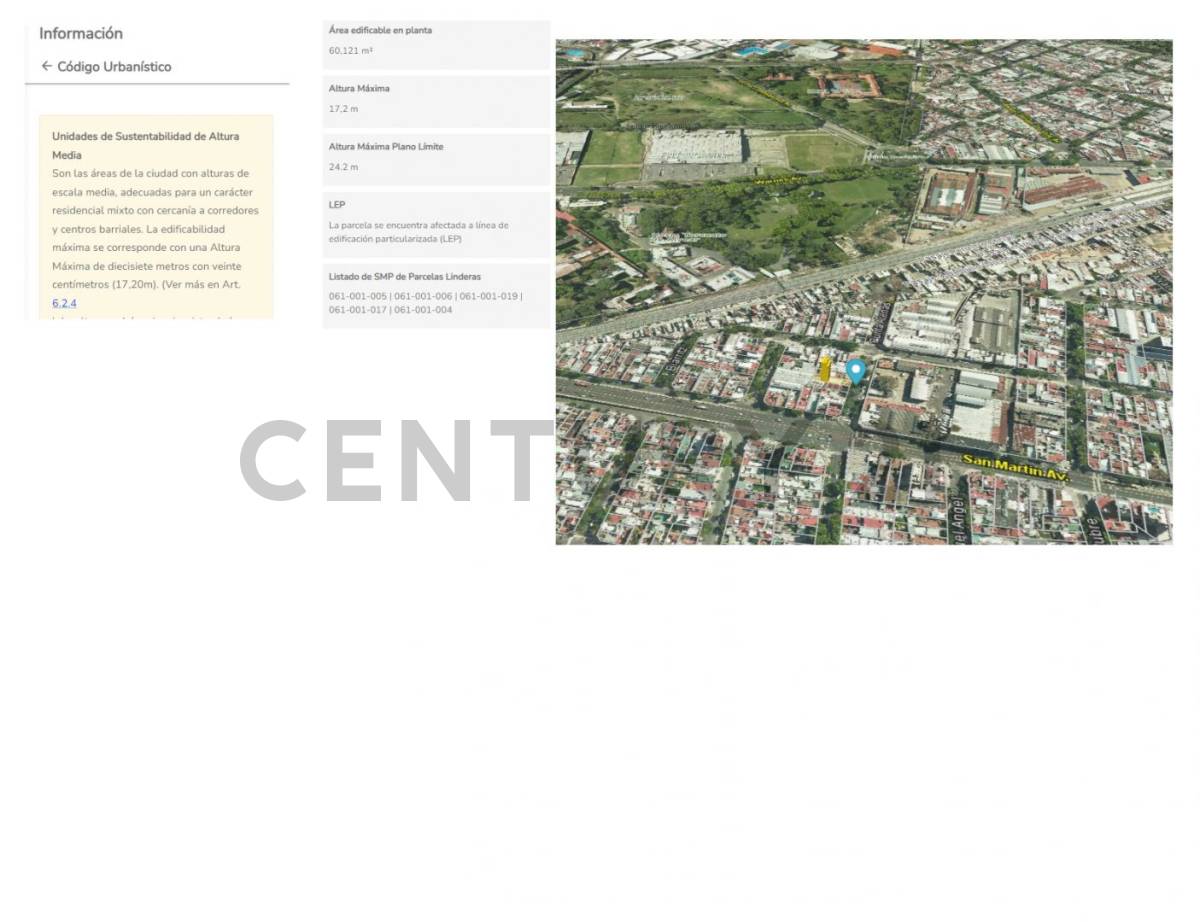The width and height of the screenshot is (1200, 922).
Task: Click the 60.121 m² area value
Action: coord(350,50)
